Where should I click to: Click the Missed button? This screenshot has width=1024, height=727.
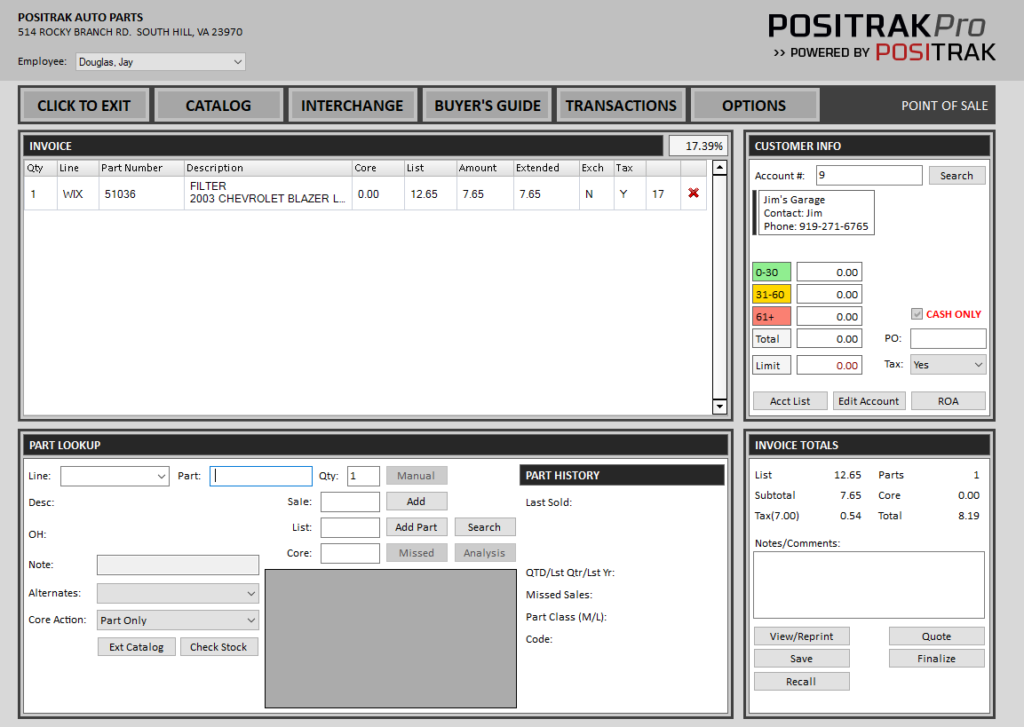click(417, 553)
